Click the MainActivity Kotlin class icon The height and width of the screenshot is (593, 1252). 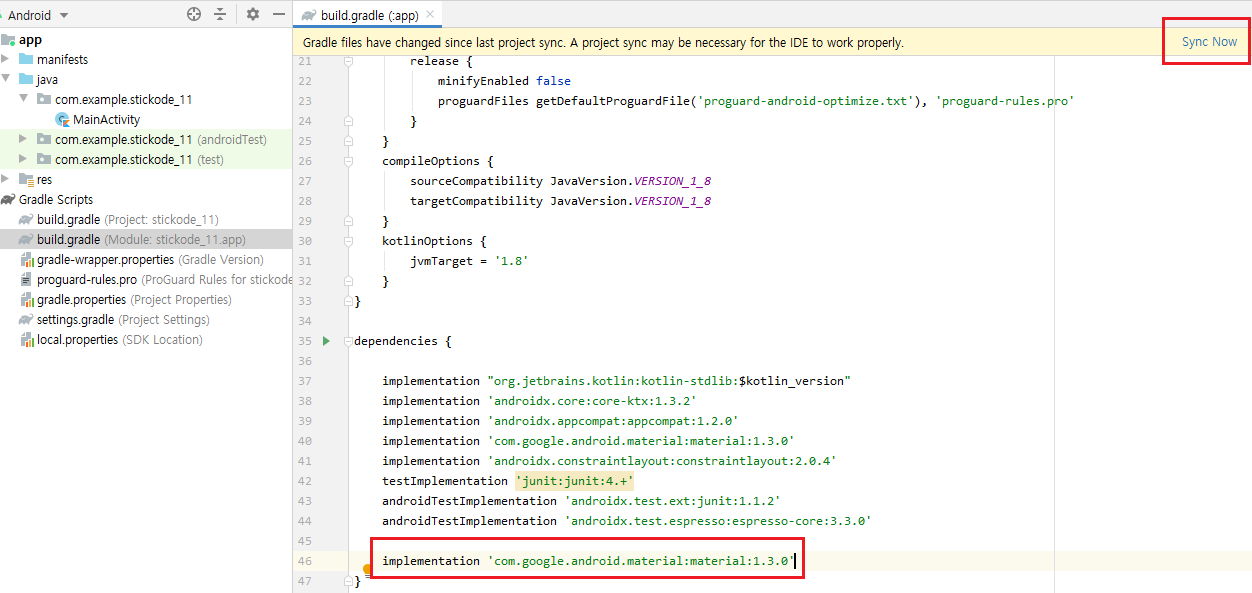[x=63, y=120]
